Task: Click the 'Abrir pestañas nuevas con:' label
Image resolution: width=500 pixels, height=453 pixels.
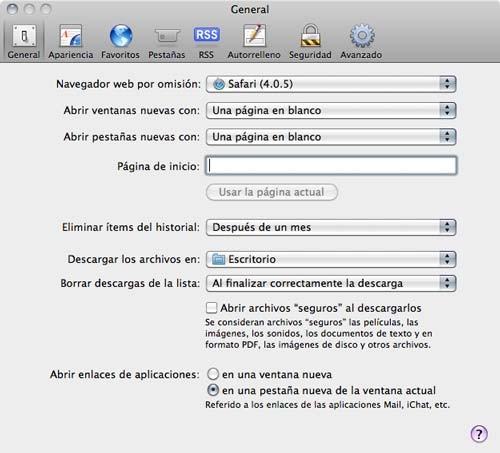Action: click(132, 137)
